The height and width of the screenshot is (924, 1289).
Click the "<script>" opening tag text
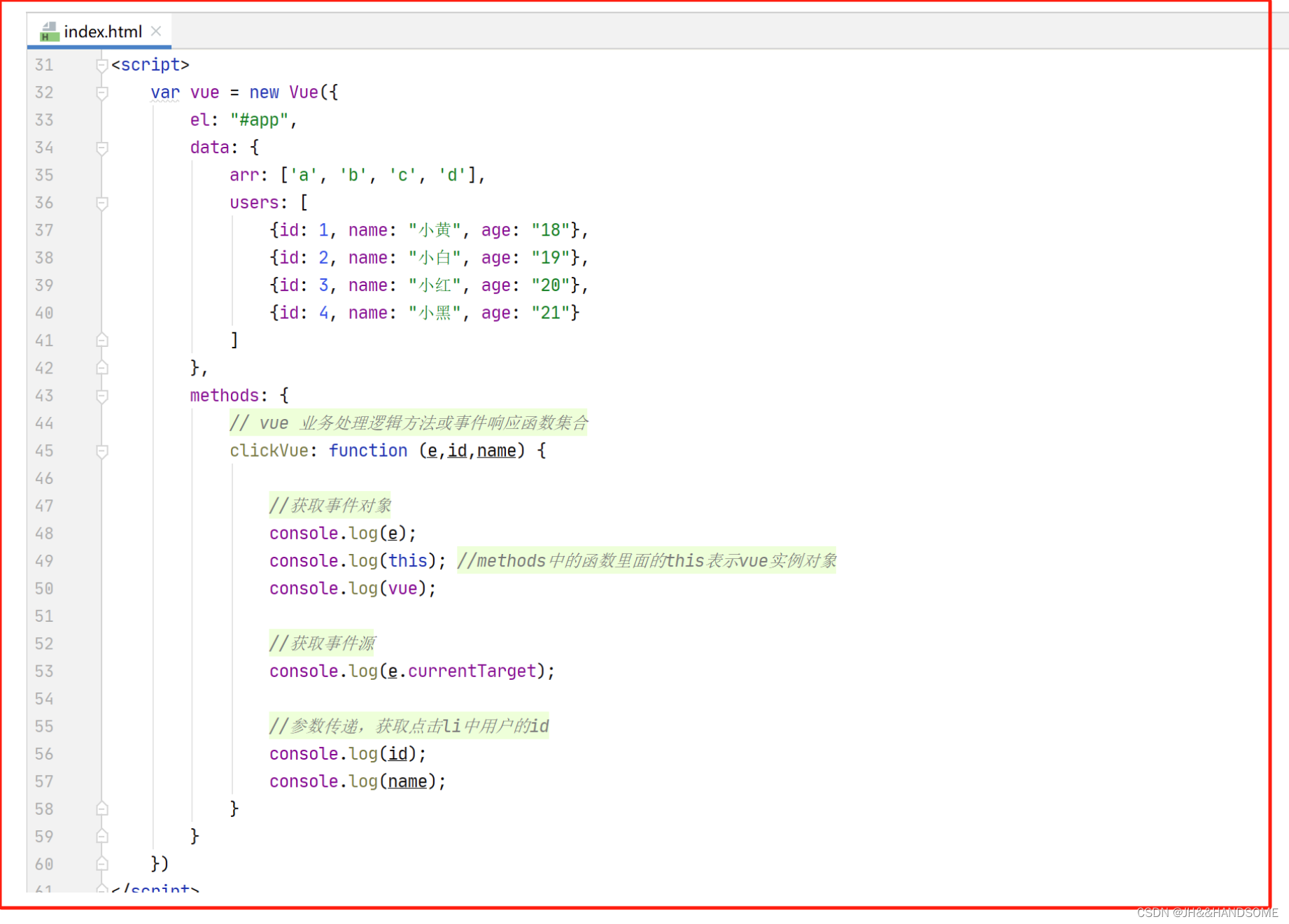150,65
